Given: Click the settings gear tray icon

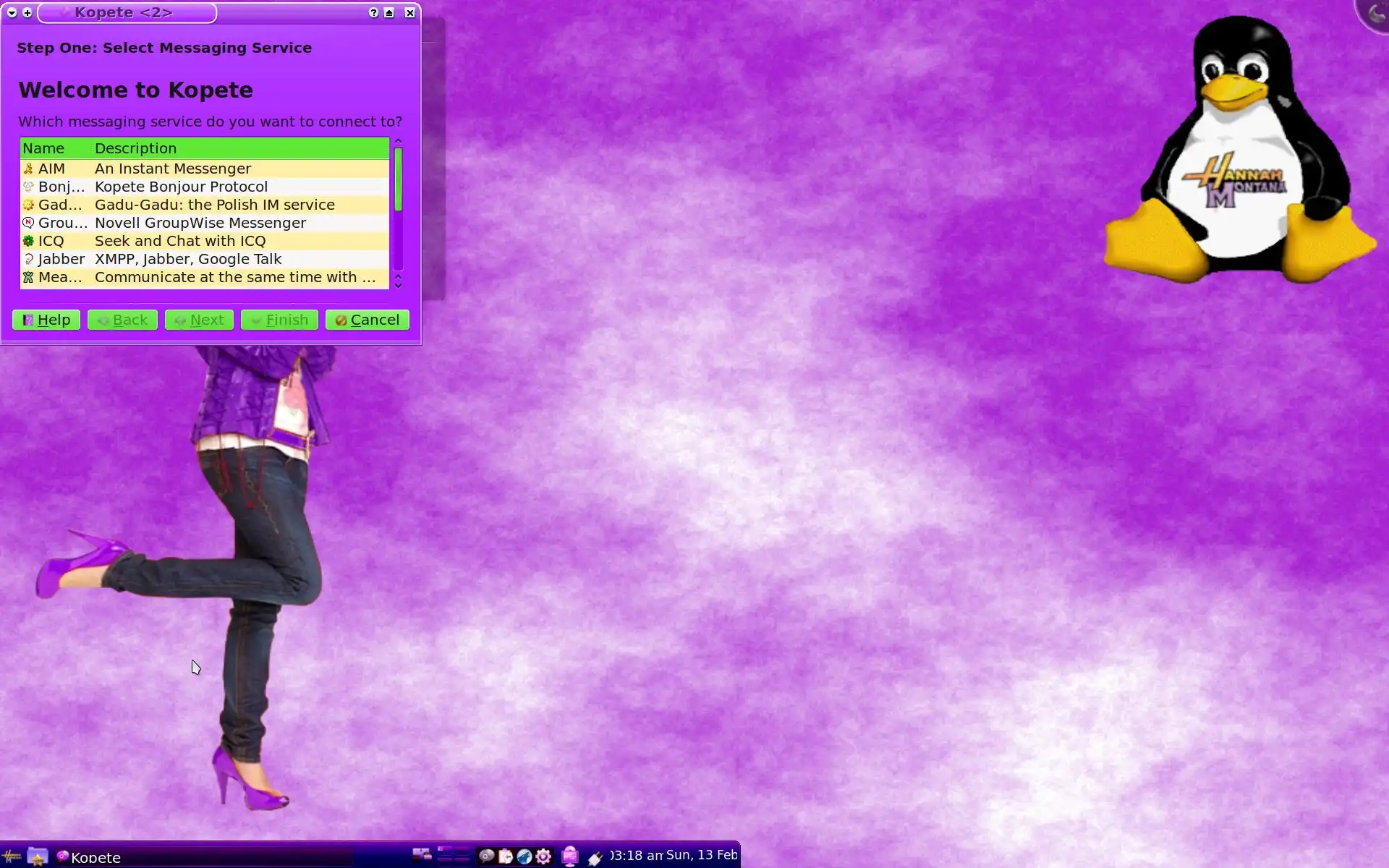Looking at the screenshot, I should [543, 856].
